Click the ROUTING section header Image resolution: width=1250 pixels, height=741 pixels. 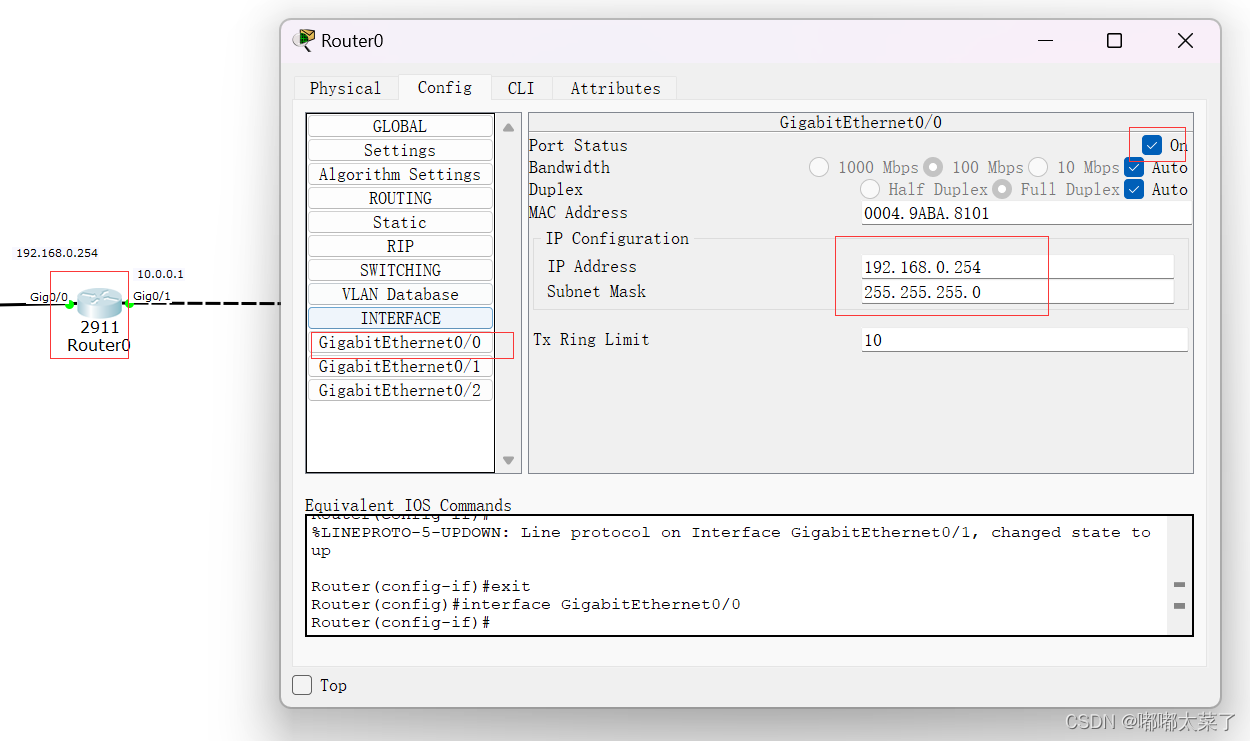pyautogui.click(x=400, y=198)
